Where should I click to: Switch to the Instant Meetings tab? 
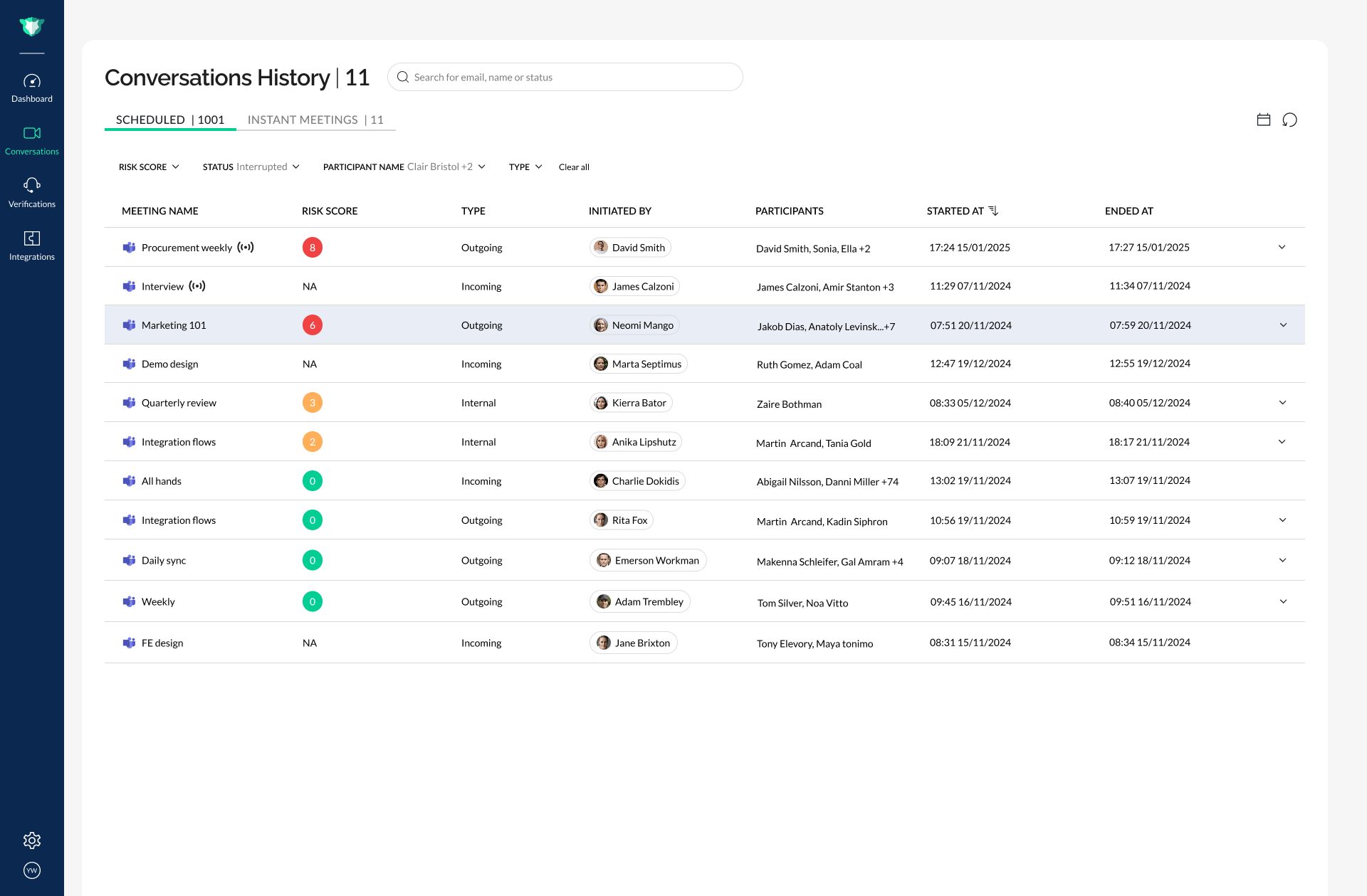point(315,120)
